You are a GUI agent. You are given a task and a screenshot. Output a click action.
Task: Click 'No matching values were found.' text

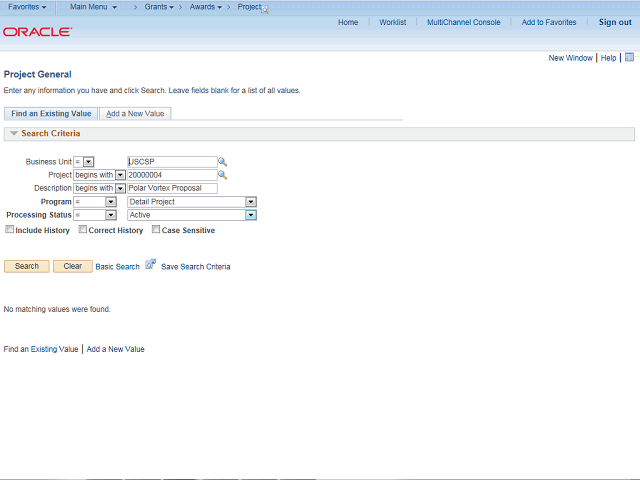pyautogui.click(x=57, y=309)
